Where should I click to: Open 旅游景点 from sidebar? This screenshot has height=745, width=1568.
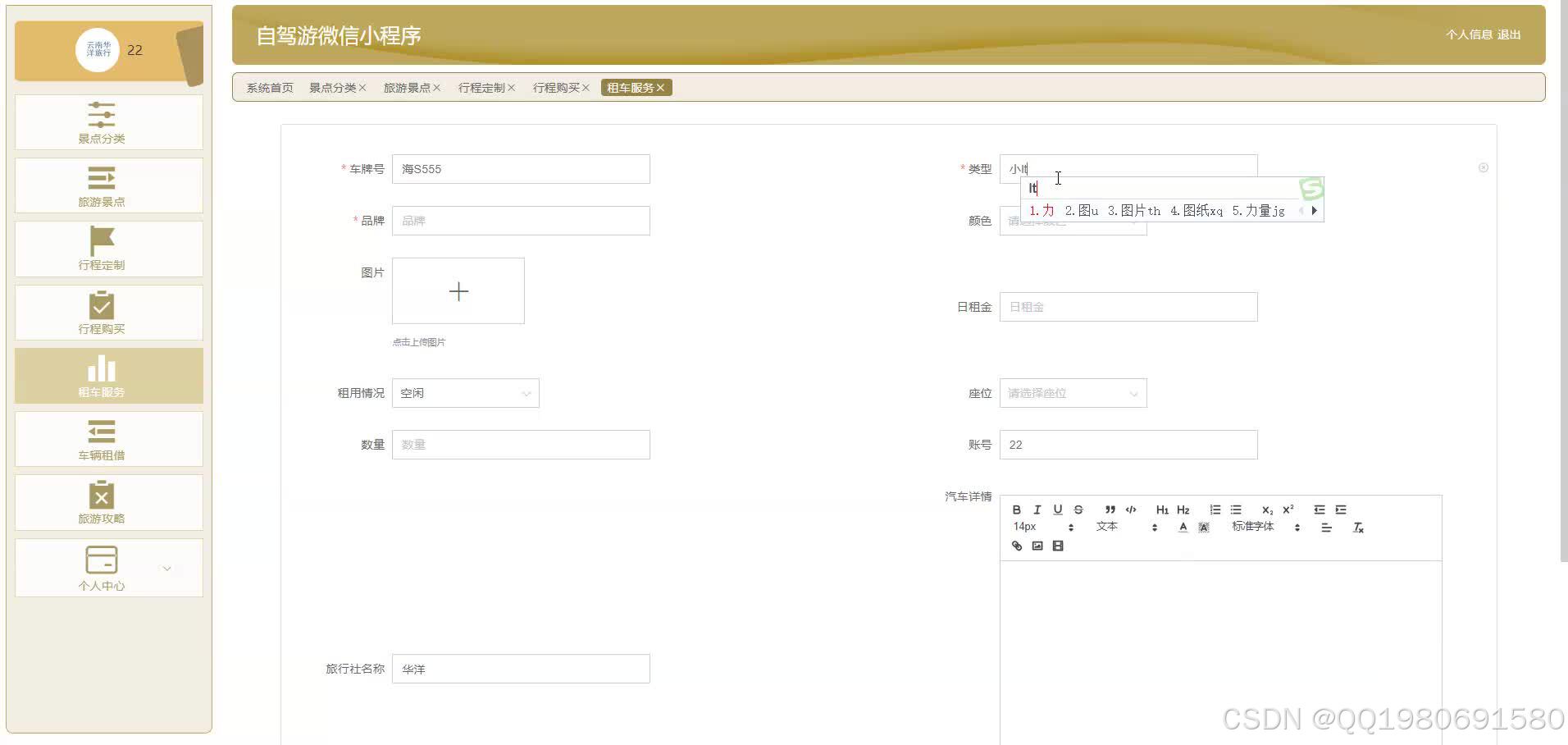tap(109, 185)
